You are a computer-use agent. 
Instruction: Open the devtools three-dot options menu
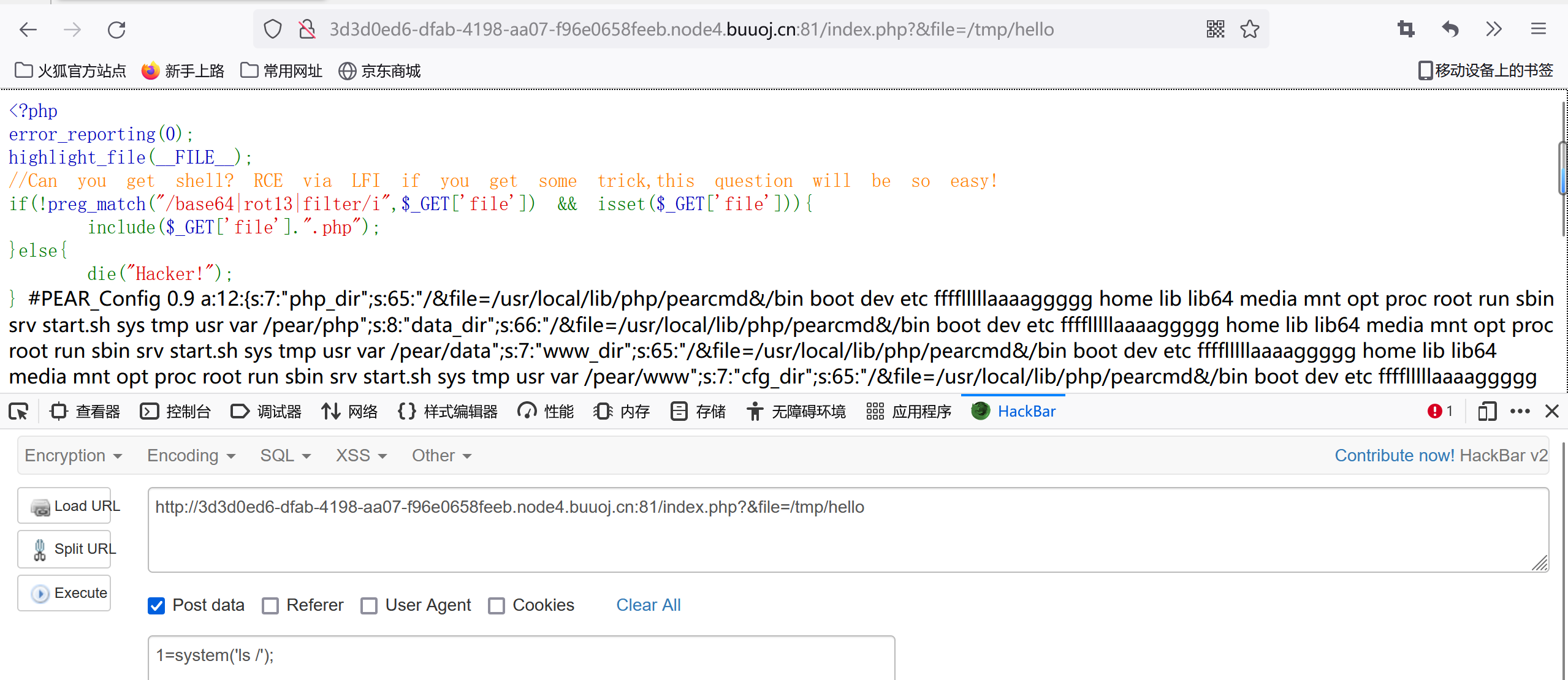pos(1520,412)
